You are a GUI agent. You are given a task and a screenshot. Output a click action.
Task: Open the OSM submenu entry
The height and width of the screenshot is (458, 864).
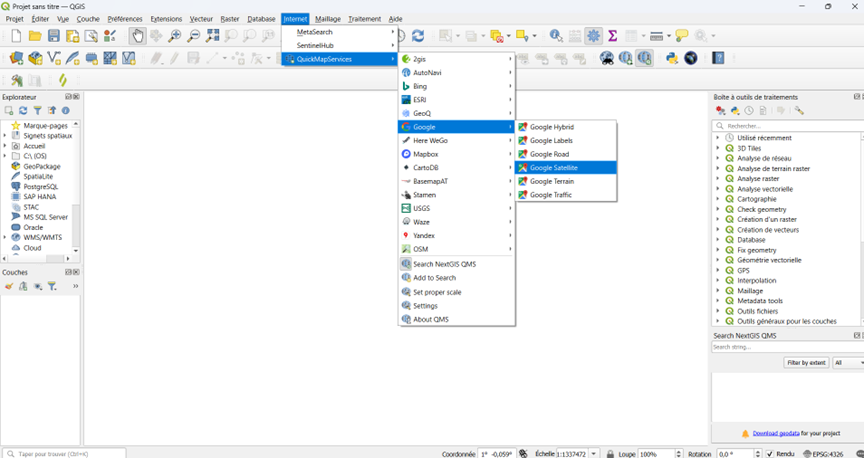(420, 249)
